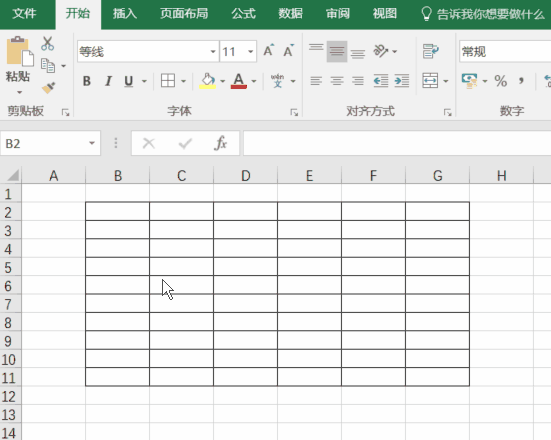
Task: Decrease indent
Action: [381, 81]
